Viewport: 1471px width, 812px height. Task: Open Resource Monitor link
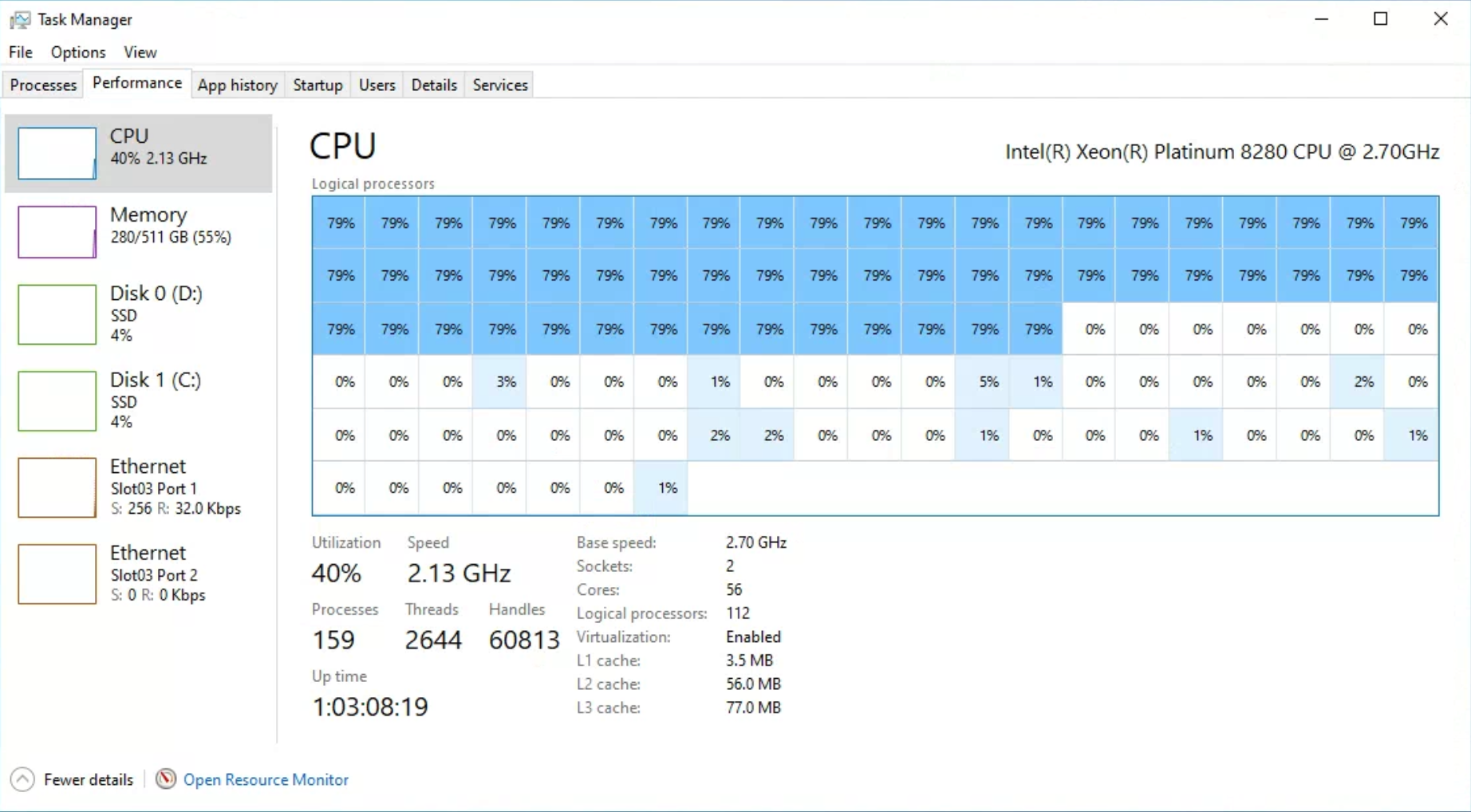point(266,779)
